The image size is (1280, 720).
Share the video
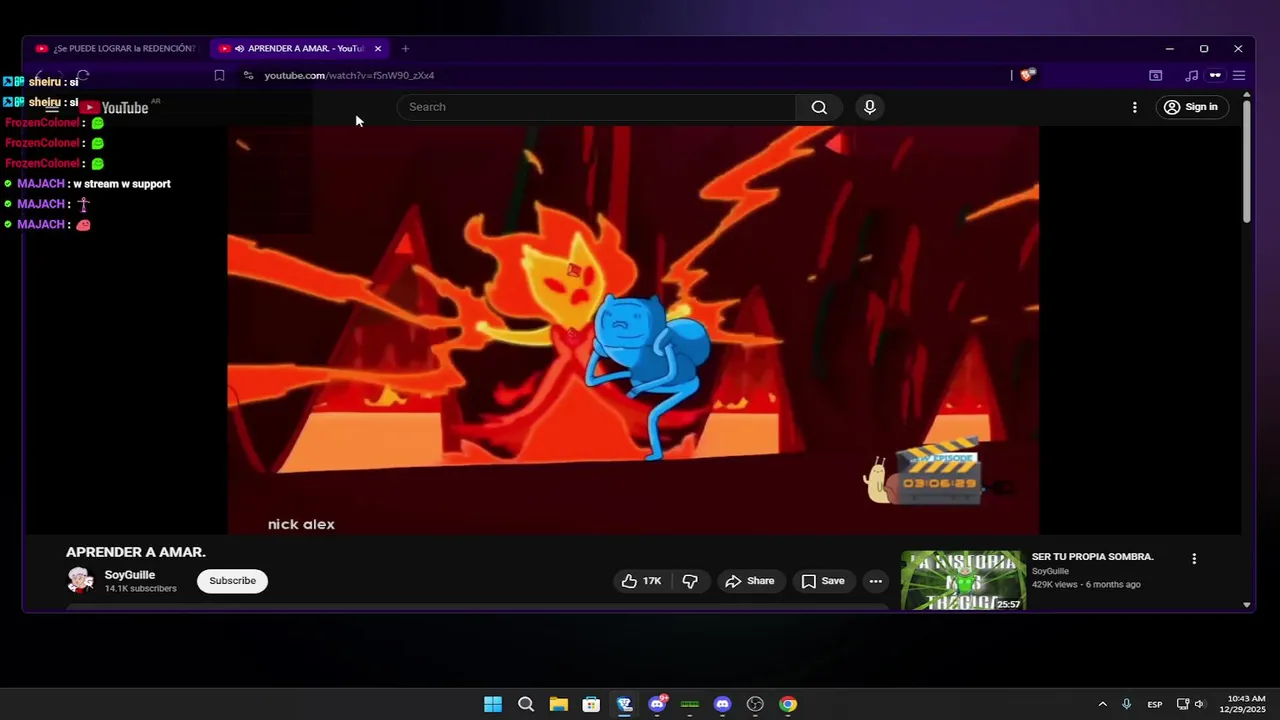pos(750,581)
